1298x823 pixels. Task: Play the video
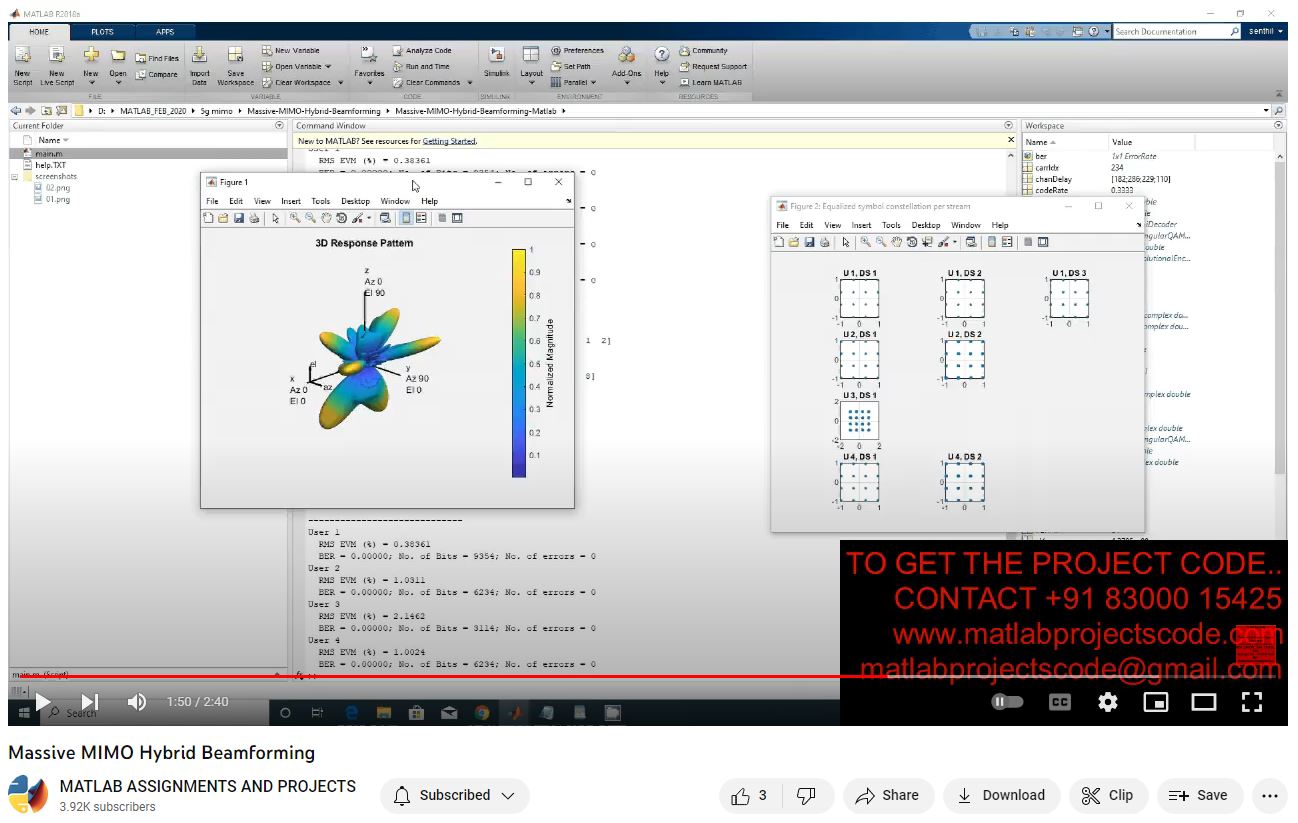pos(43,702)
